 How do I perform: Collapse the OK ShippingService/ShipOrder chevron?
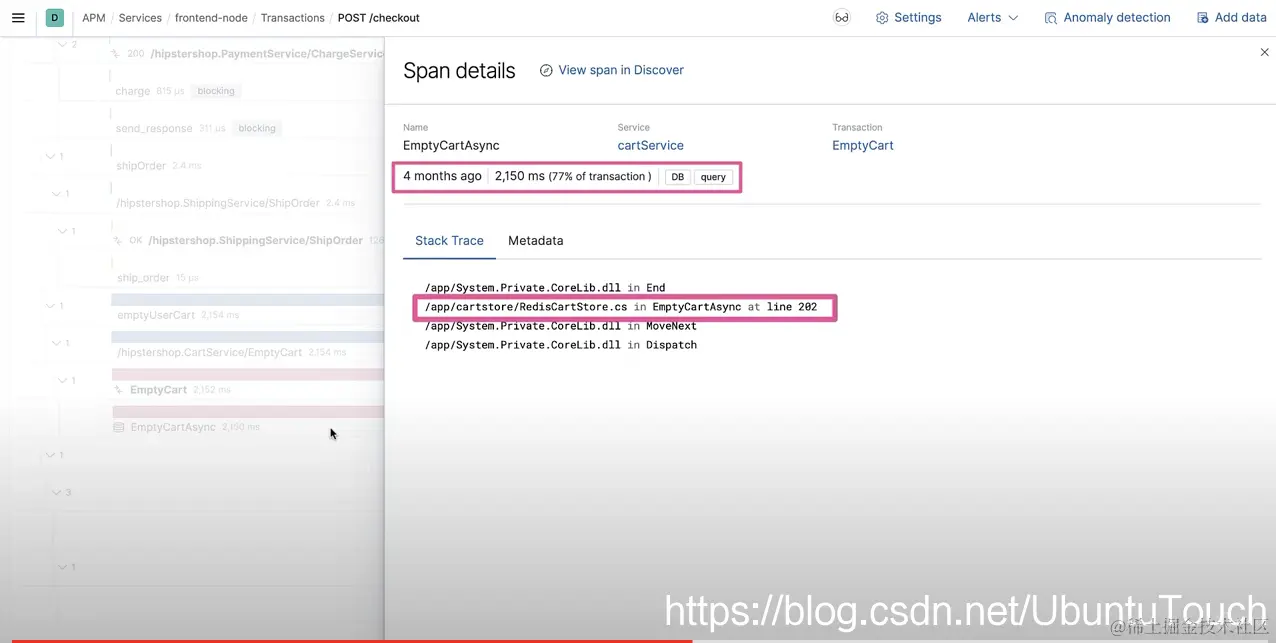point(63,231)
